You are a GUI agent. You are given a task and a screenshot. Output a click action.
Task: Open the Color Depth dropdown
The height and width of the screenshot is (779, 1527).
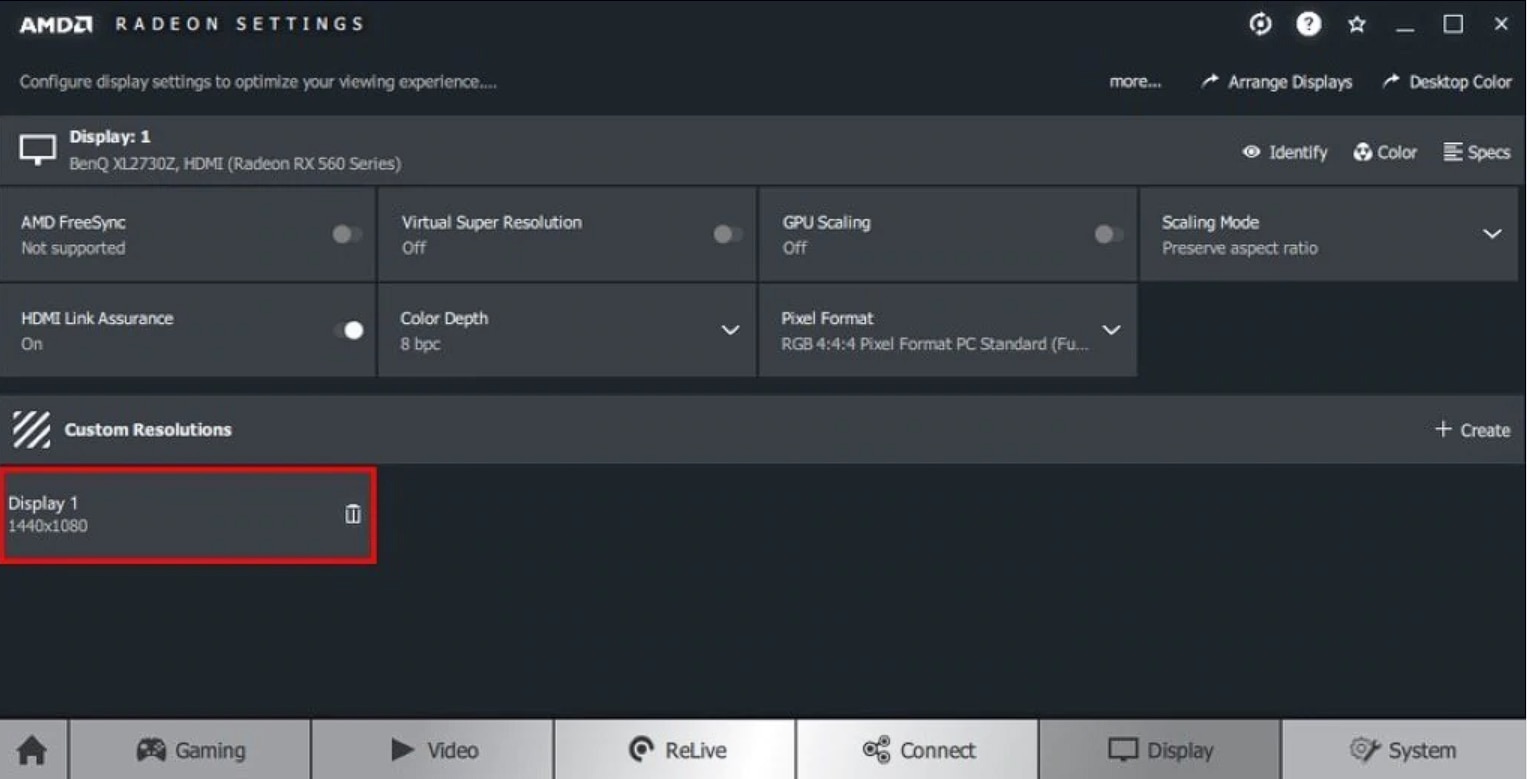731,330
